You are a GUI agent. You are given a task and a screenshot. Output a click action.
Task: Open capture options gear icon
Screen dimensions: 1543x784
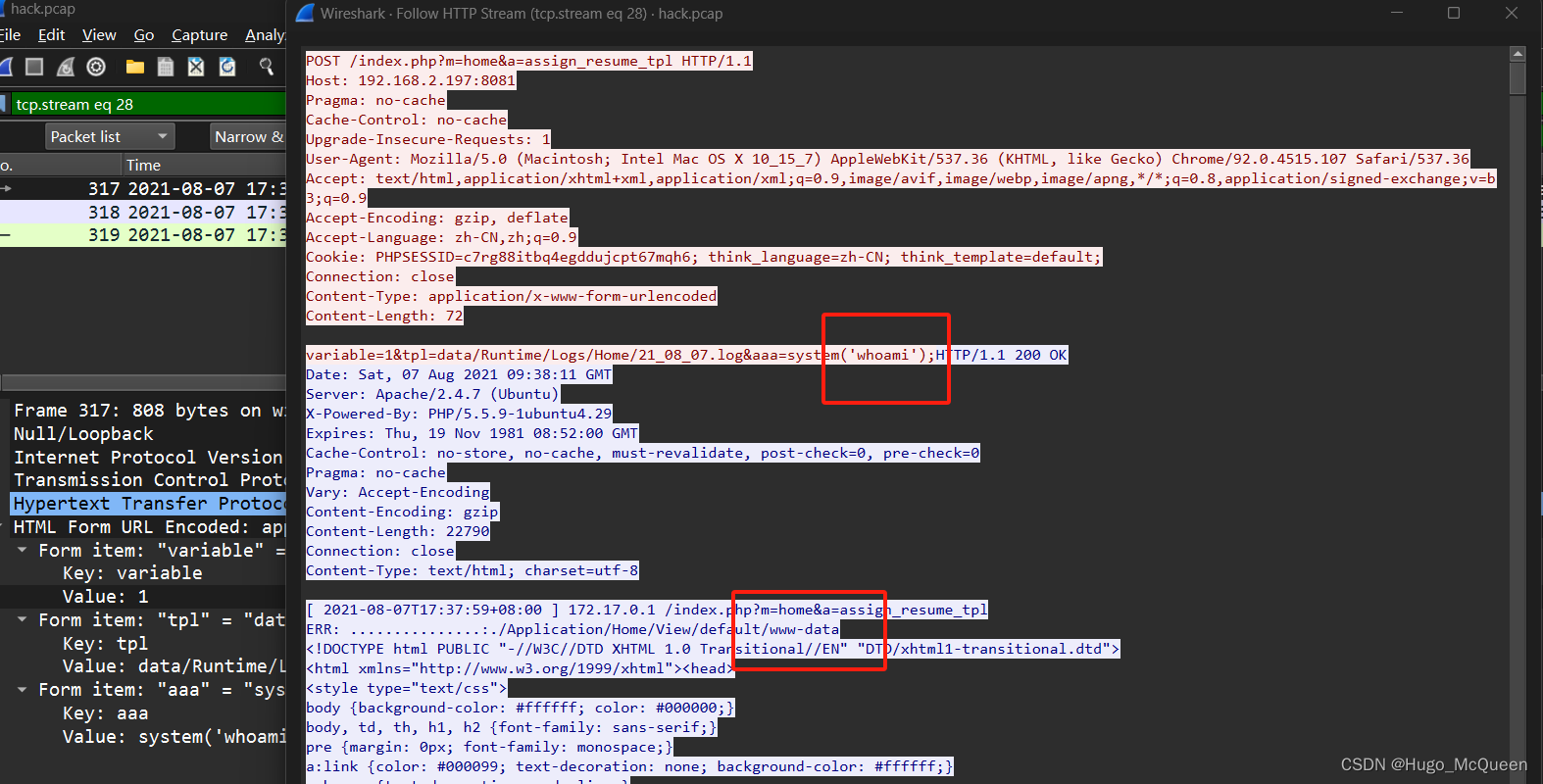(x=96, y=67)
